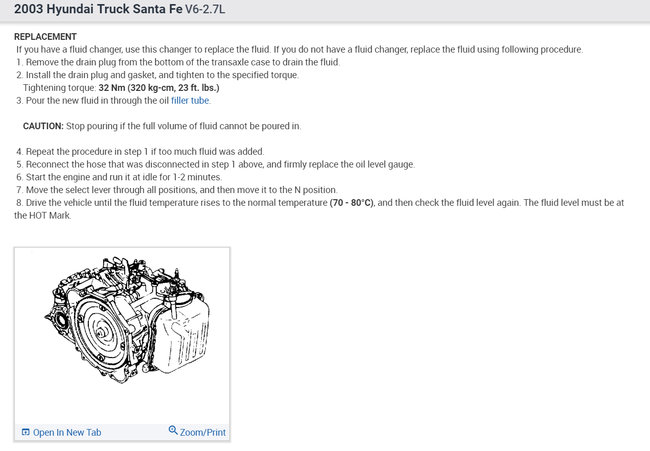Click the bold 70 - 80°C temperature text

tap(352, 203)
